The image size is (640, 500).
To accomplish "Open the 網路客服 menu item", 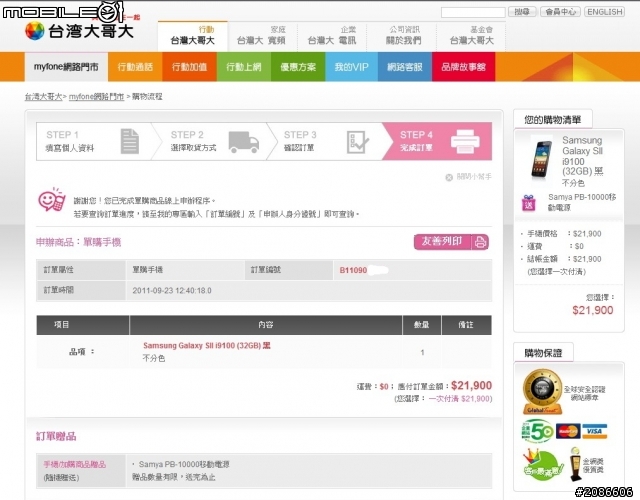I will point(404,67).
